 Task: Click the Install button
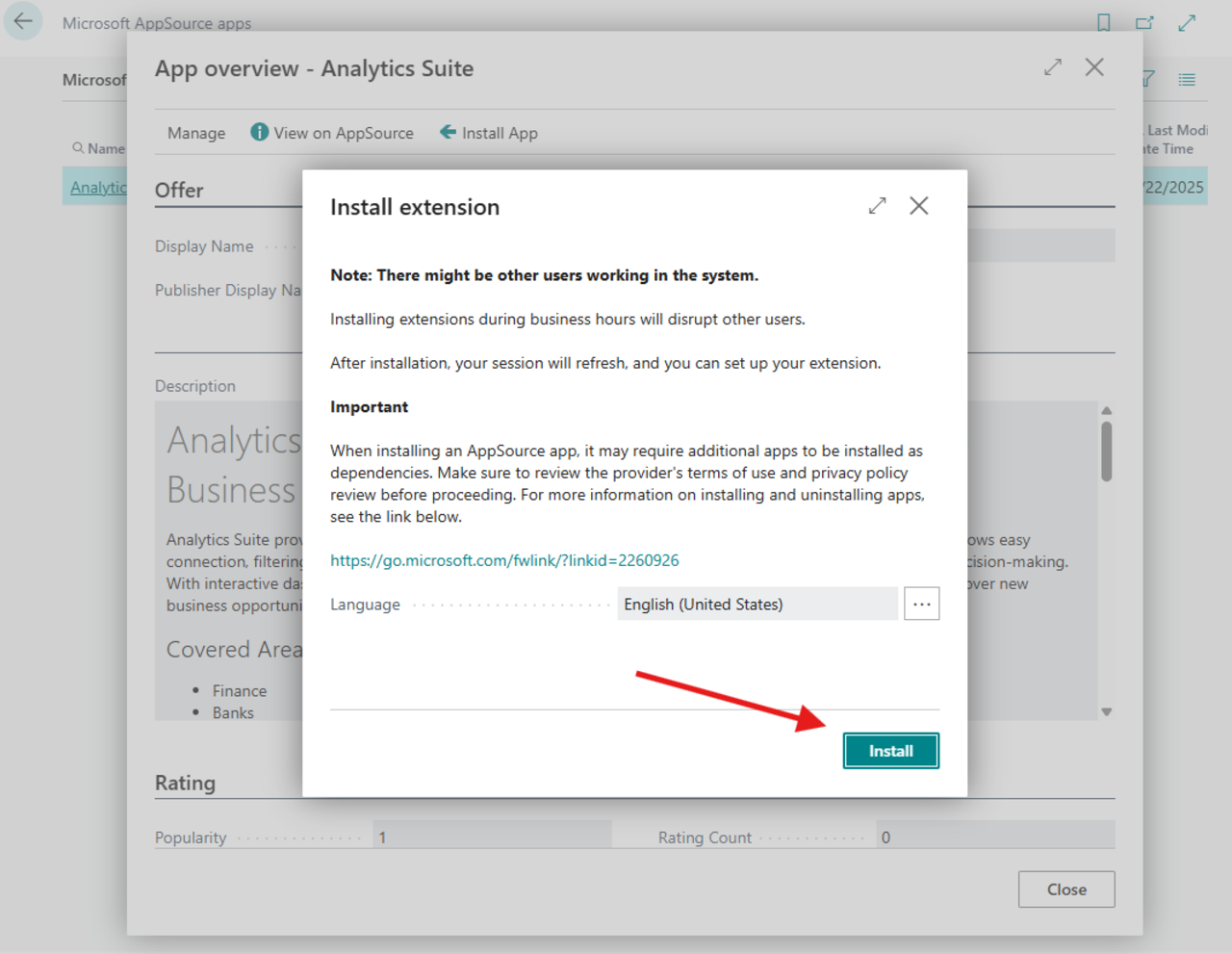pos(890,750)
